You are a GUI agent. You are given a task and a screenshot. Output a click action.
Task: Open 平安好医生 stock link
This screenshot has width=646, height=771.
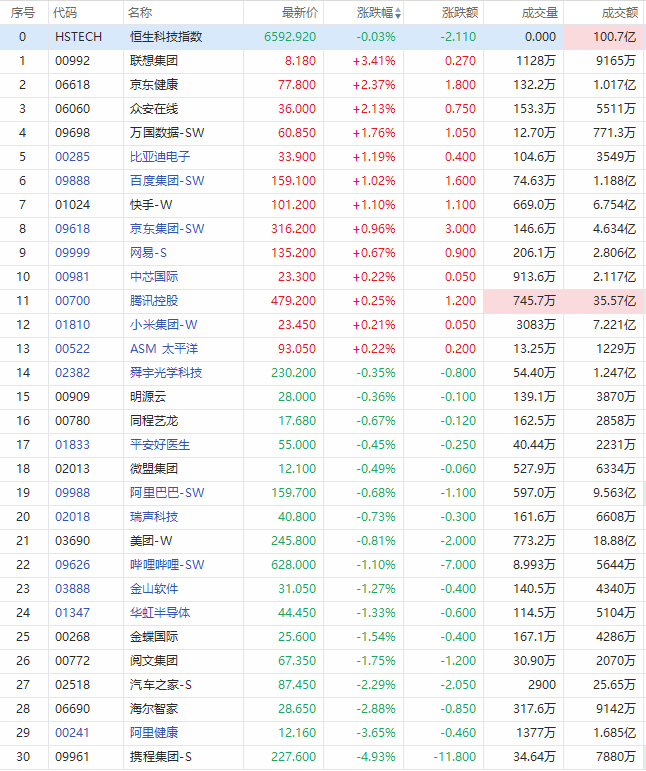(160, 445)
